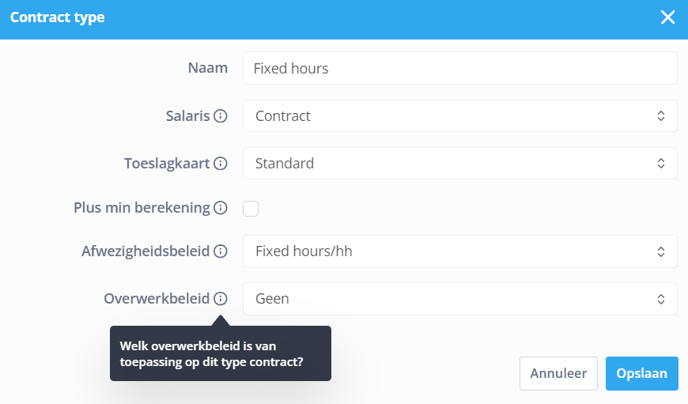
Task: Show info for Plus min berekening
Action: 220,207
